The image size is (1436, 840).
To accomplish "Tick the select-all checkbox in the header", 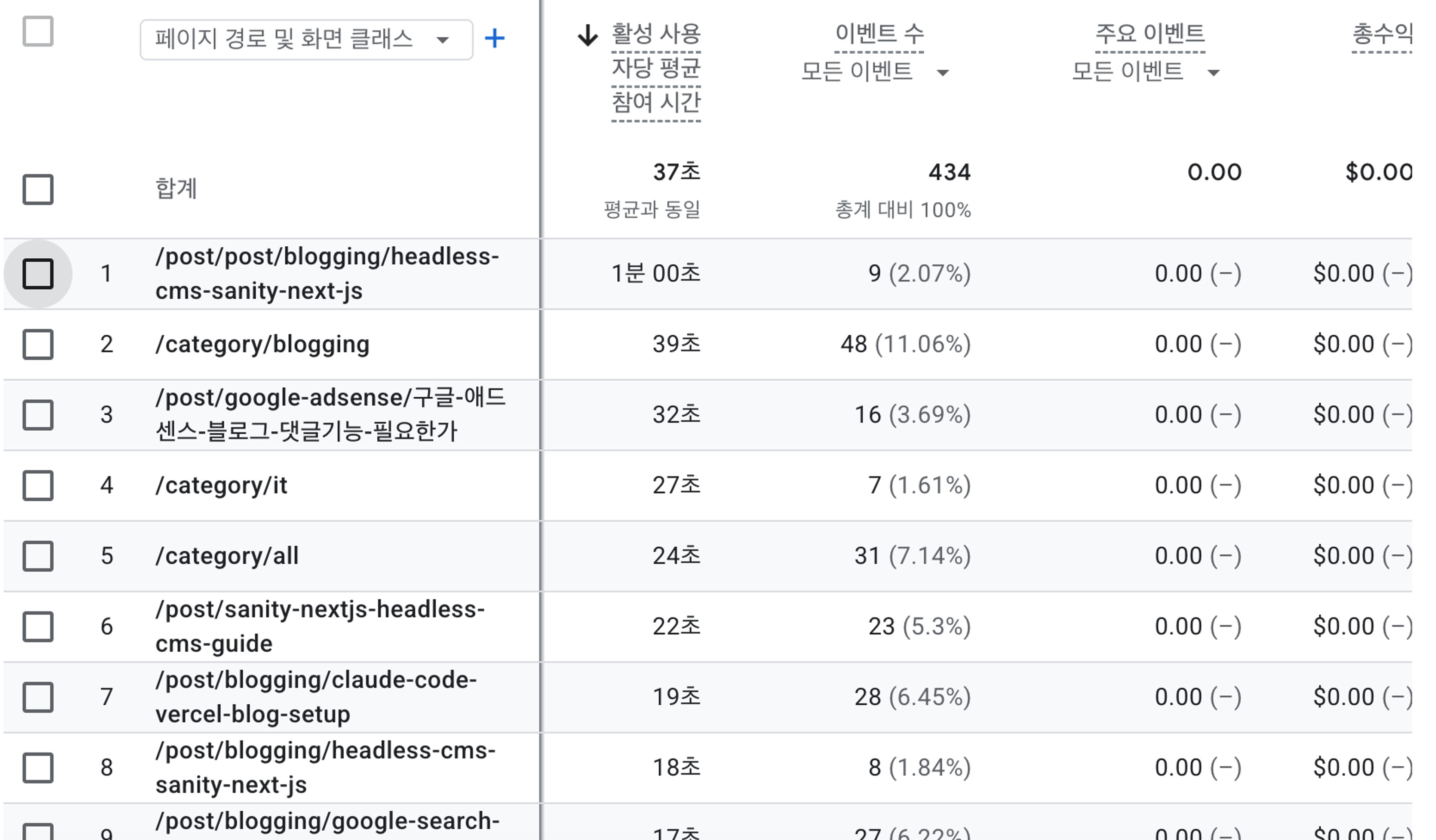I will (38, 31).
